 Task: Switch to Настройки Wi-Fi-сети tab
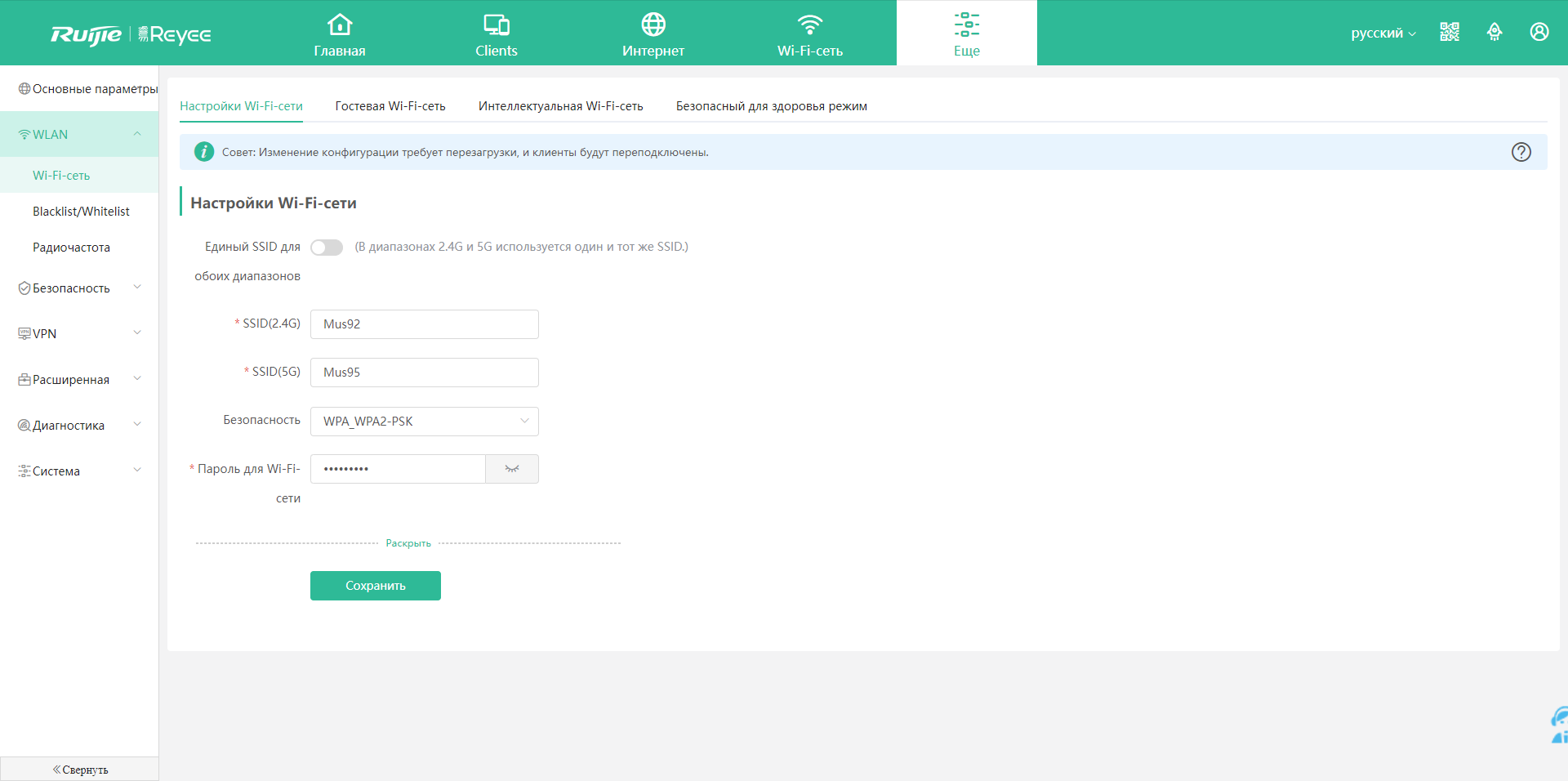pyautogui.click(x=241, y=106)
